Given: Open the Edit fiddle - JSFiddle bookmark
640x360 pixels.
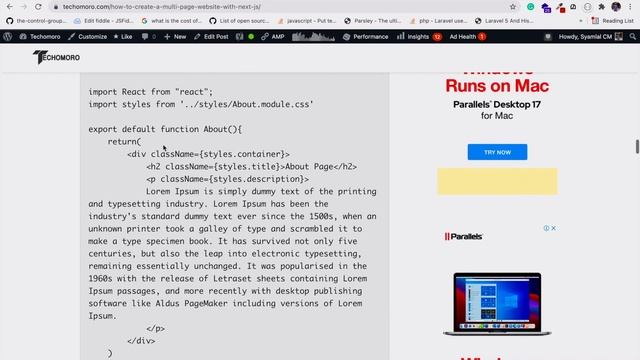Looking at the screenshot, I should point(104,21).
